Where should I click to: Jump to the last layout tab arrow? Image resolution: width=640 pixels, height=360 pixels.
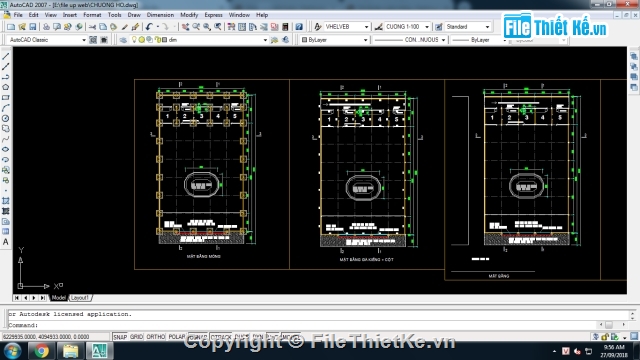coord(42,298)
